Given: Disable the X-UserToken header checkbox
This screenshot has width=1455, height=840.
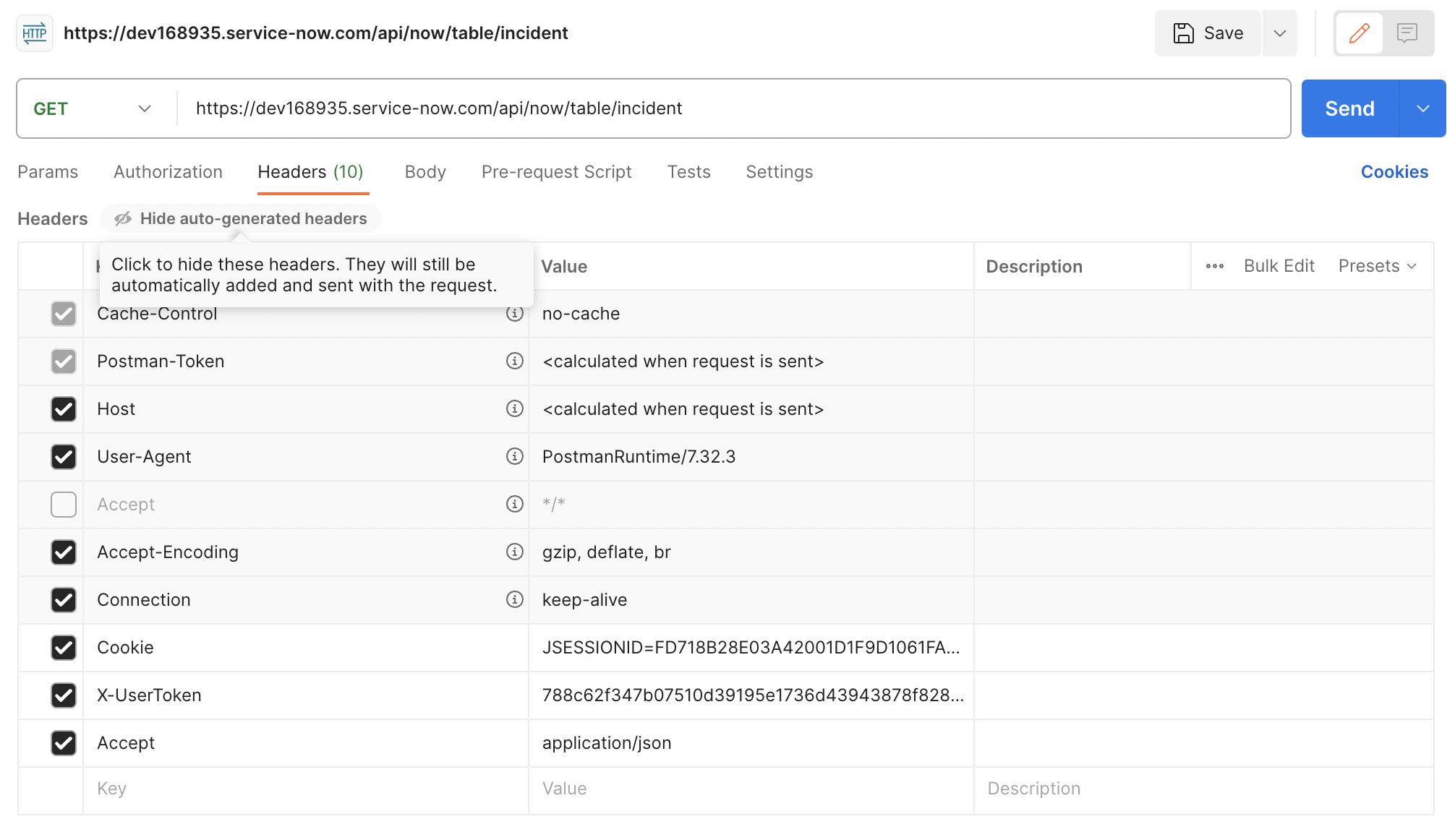Looking at the screenshot, I should pos(64,695).
